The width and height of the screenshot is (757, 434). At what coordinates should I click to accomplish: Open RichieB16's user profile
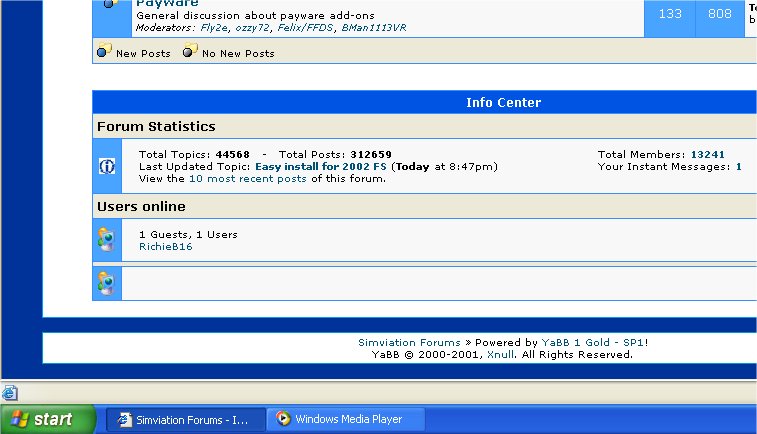tap(166, 247)
